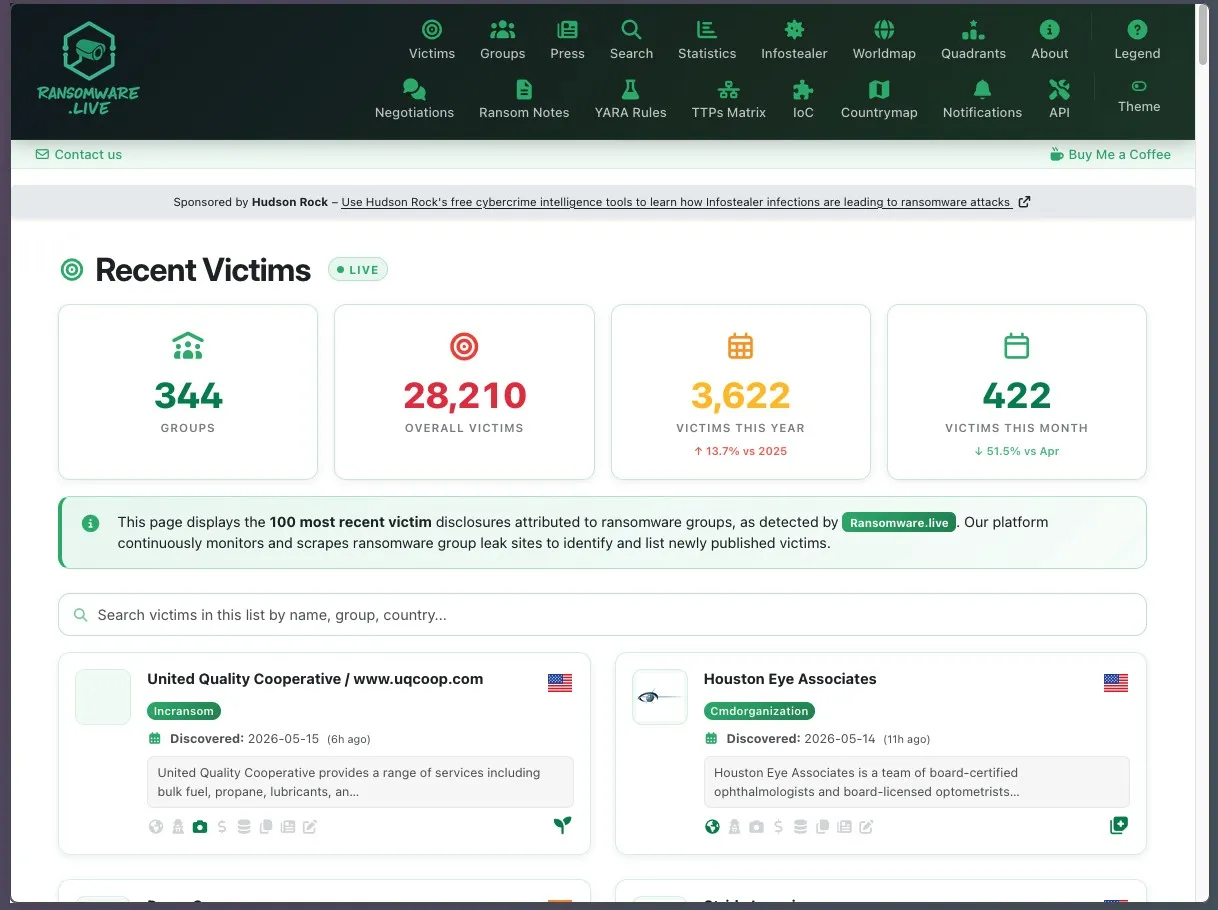The width and height of the screenshot is (1218, 910).
Task: Click the green plus-document icon on Houston Eye card
Action: [x=1119, y=825]
